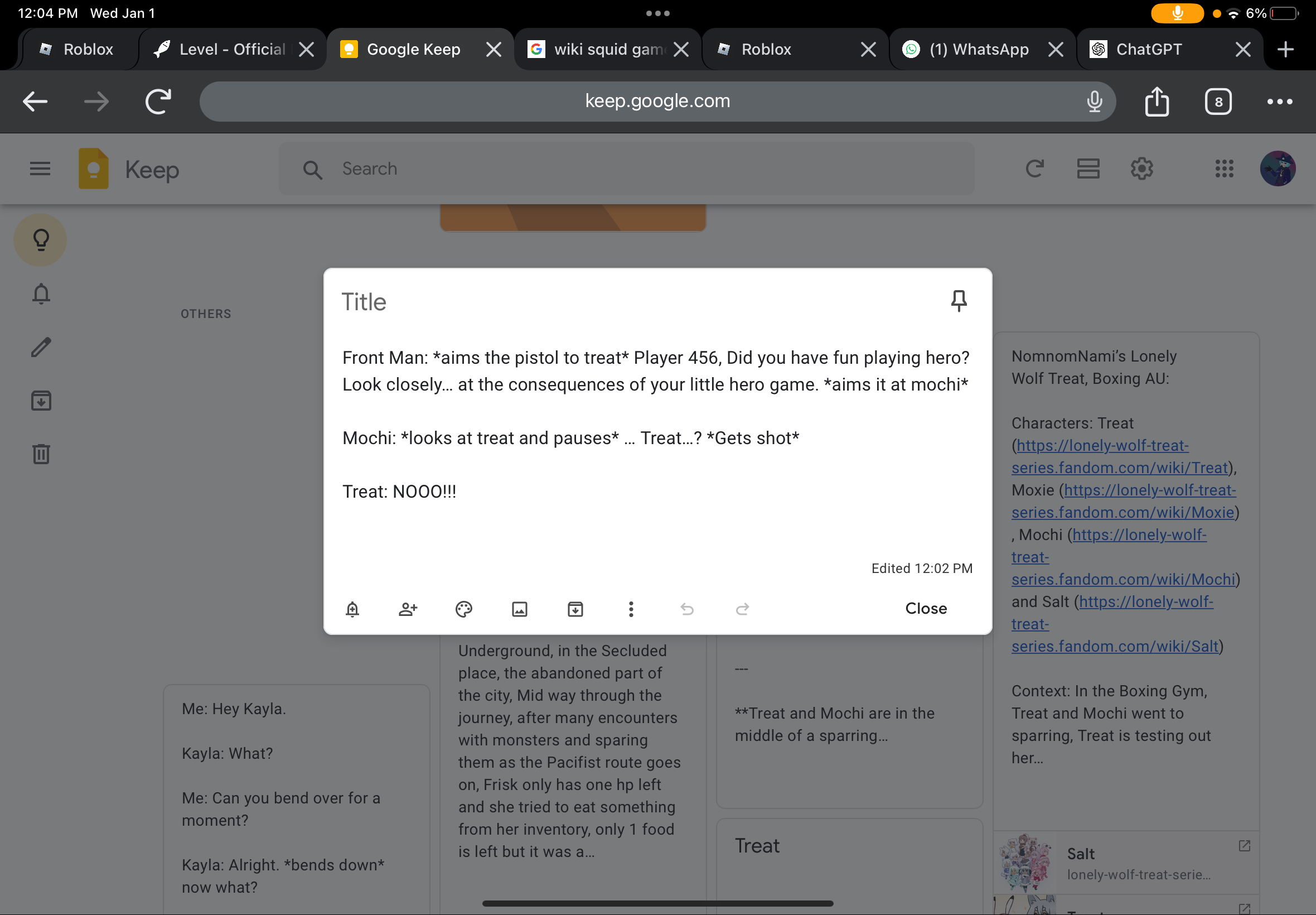The image size is (1316, 915).
Task: Open a new browser tab
Action: (1285, 49)
